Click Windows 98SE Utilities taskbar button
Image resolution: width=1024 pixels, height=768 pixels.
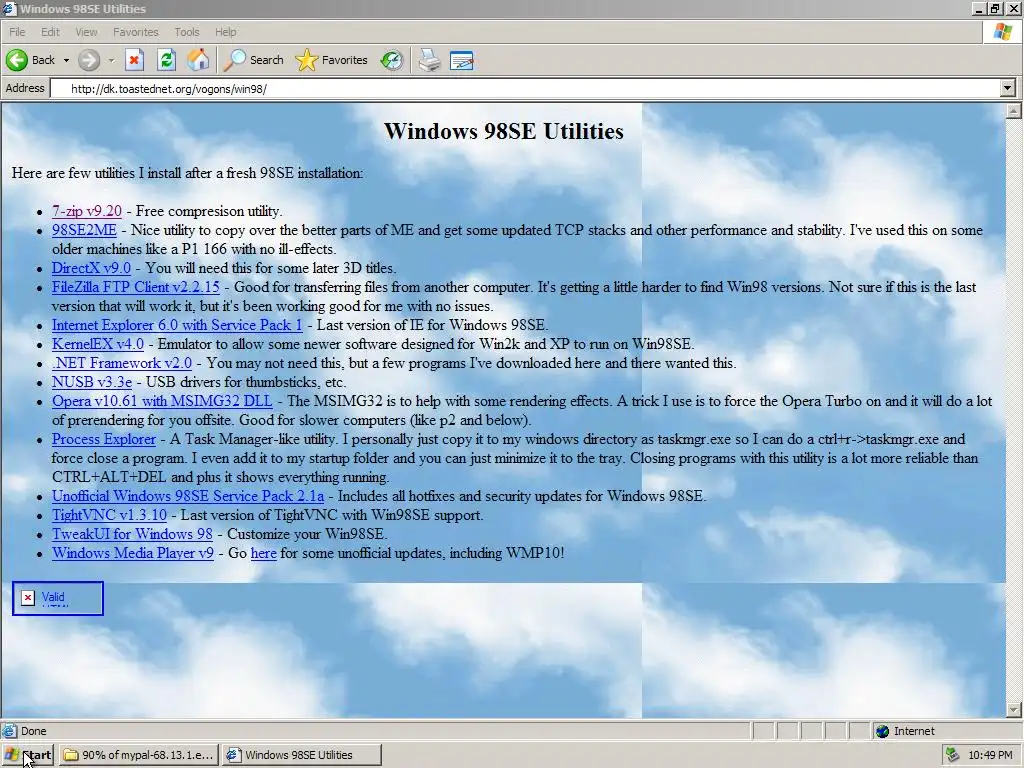tap(301, 755)
